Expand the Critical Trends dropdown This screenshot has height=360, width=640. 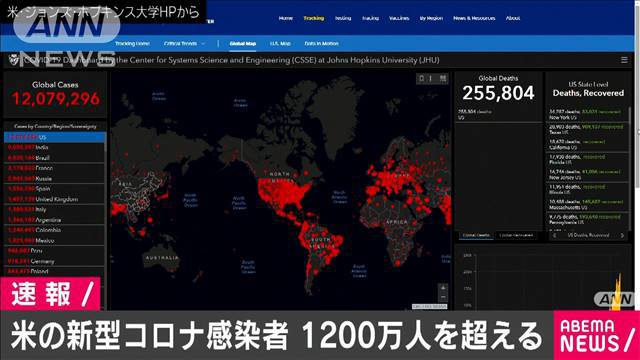click(184, 43)
